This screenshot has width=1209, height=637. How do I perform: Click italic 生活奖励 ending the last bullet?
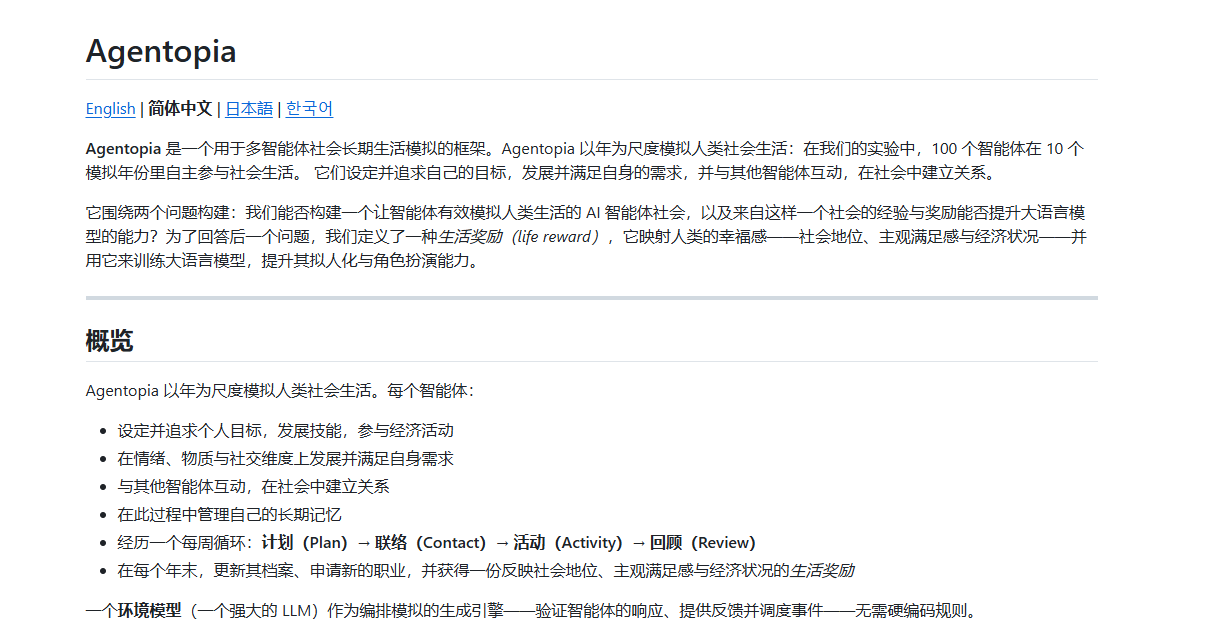tap(822, 571)
